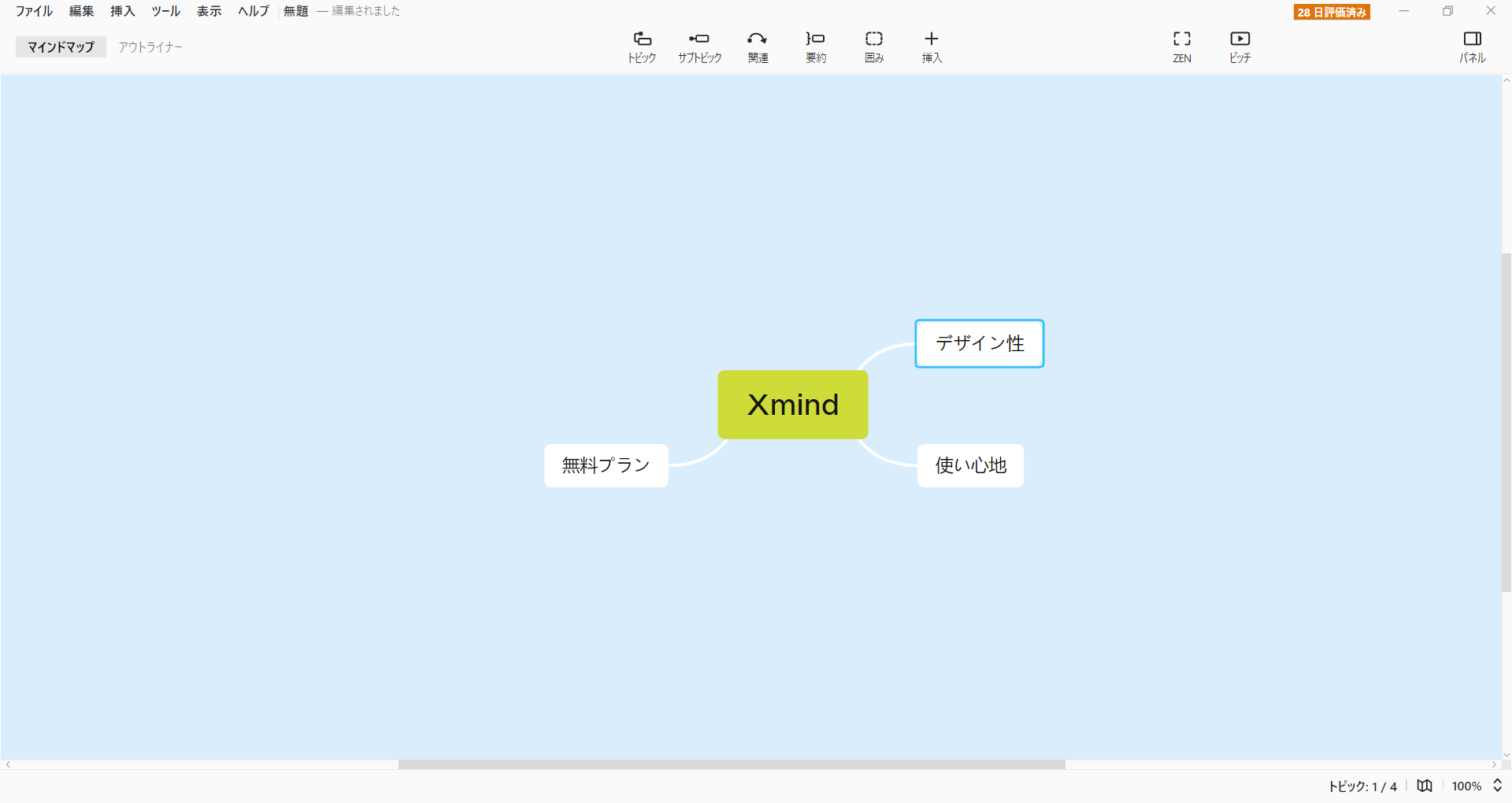Click the トピック: 1 / 4 counter

[x=1362, y=786]
